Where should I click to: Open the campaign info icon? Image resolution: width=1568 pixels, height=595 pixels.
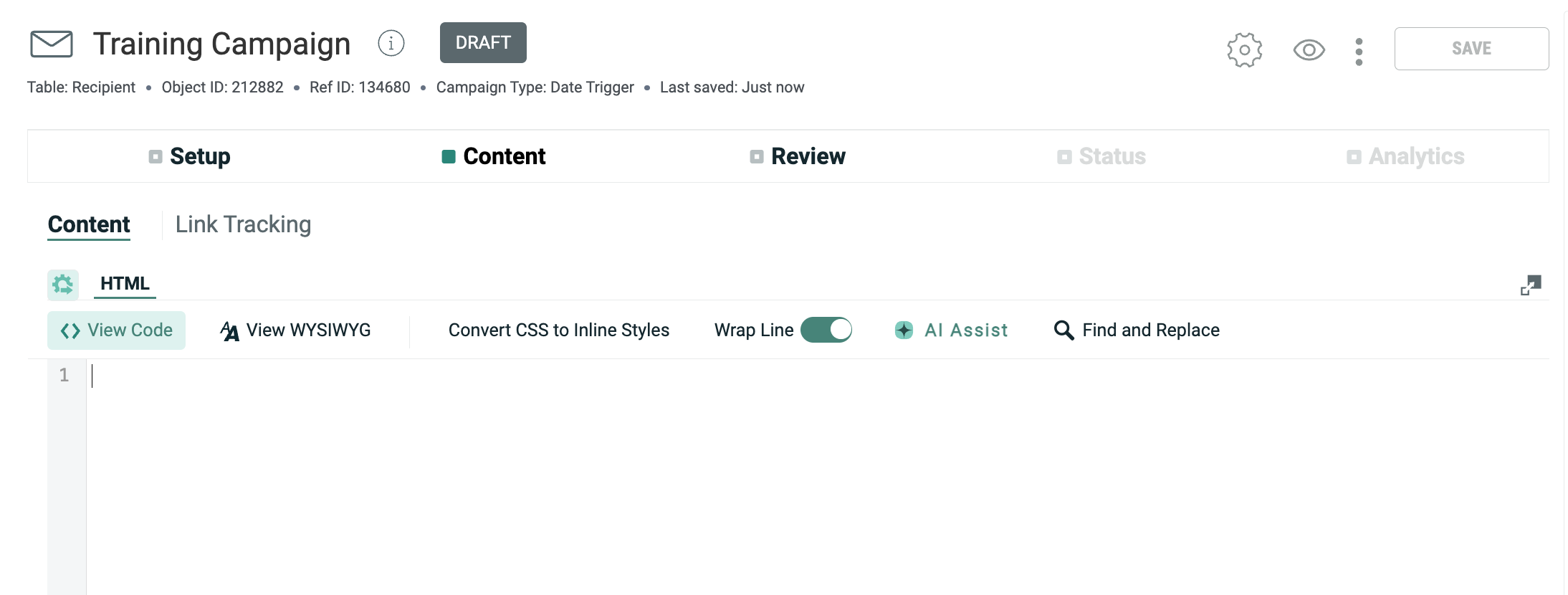391,44
